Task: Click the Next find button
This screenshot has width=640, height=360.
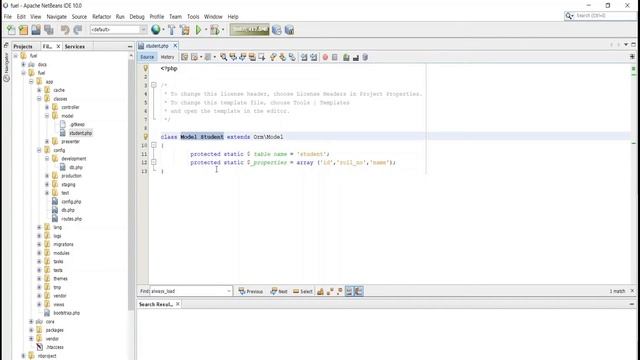Action: click(x=279, y=291)
